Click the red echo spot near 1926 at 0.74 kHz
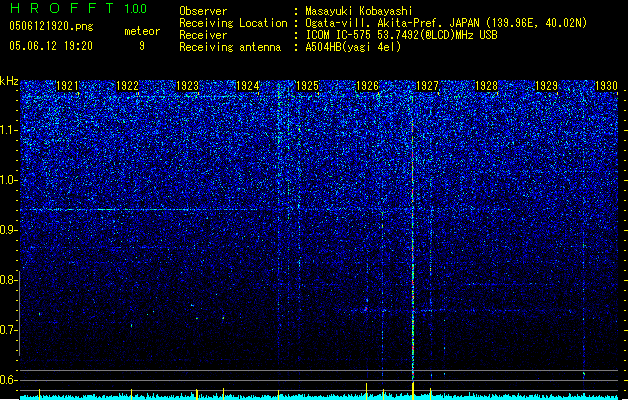 coord(366,309)
